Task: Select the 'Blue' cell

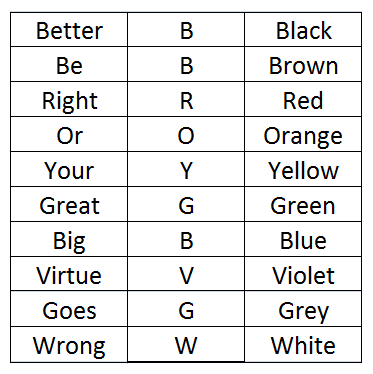Action: [303, 239]
